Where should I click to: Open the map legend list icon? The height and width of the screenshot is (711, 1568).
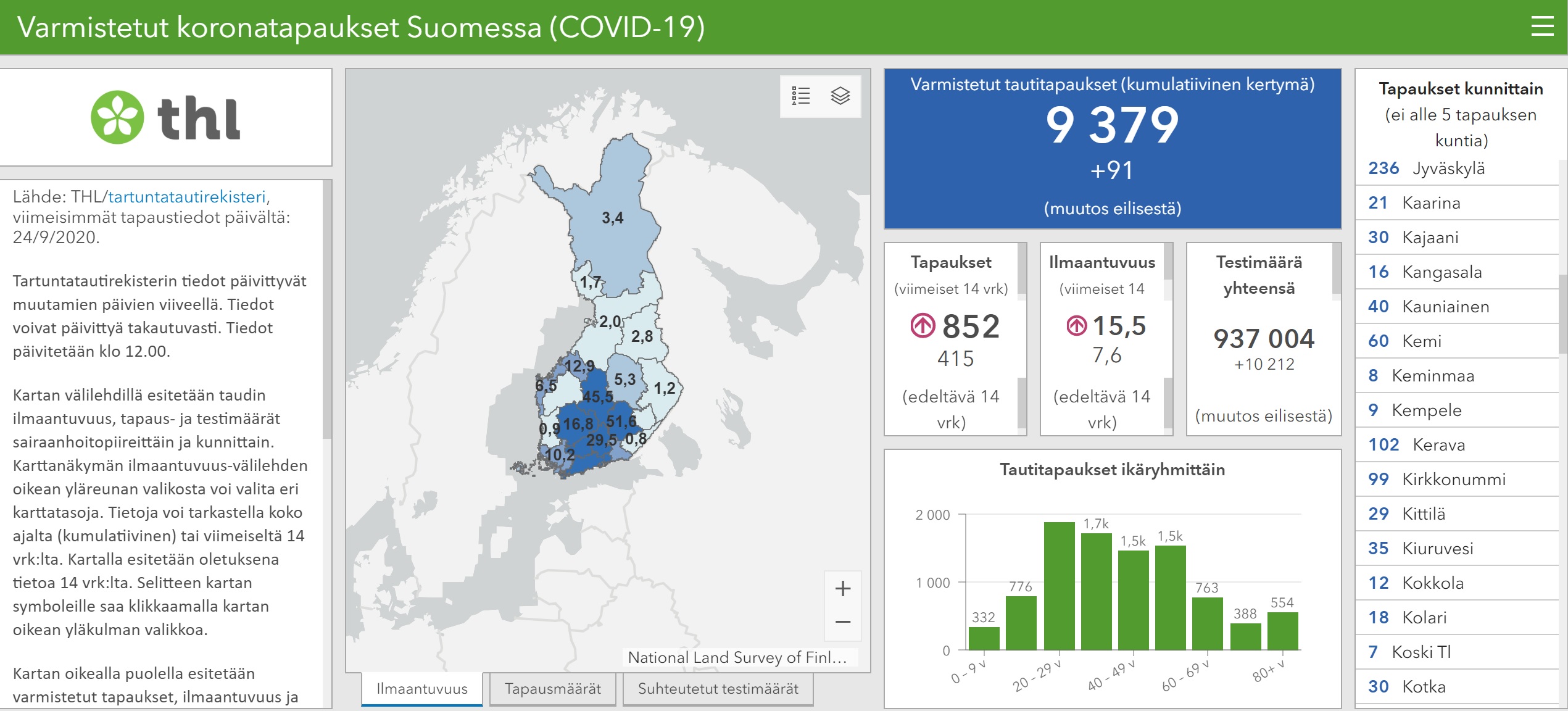tap(801, 96)
